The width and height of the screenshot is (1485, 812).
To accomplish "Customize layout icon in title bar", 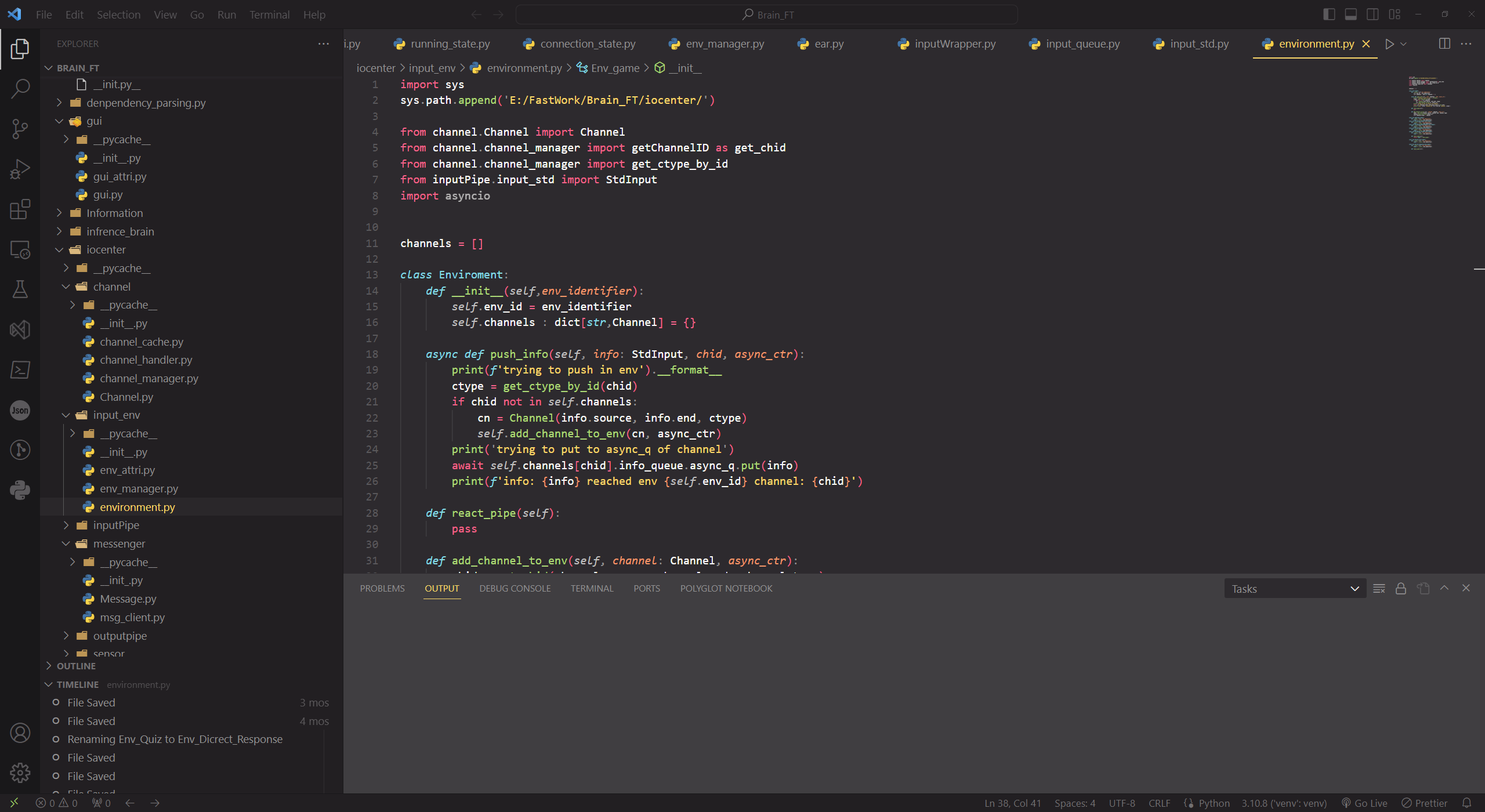I will click(x=1395, y=14).
